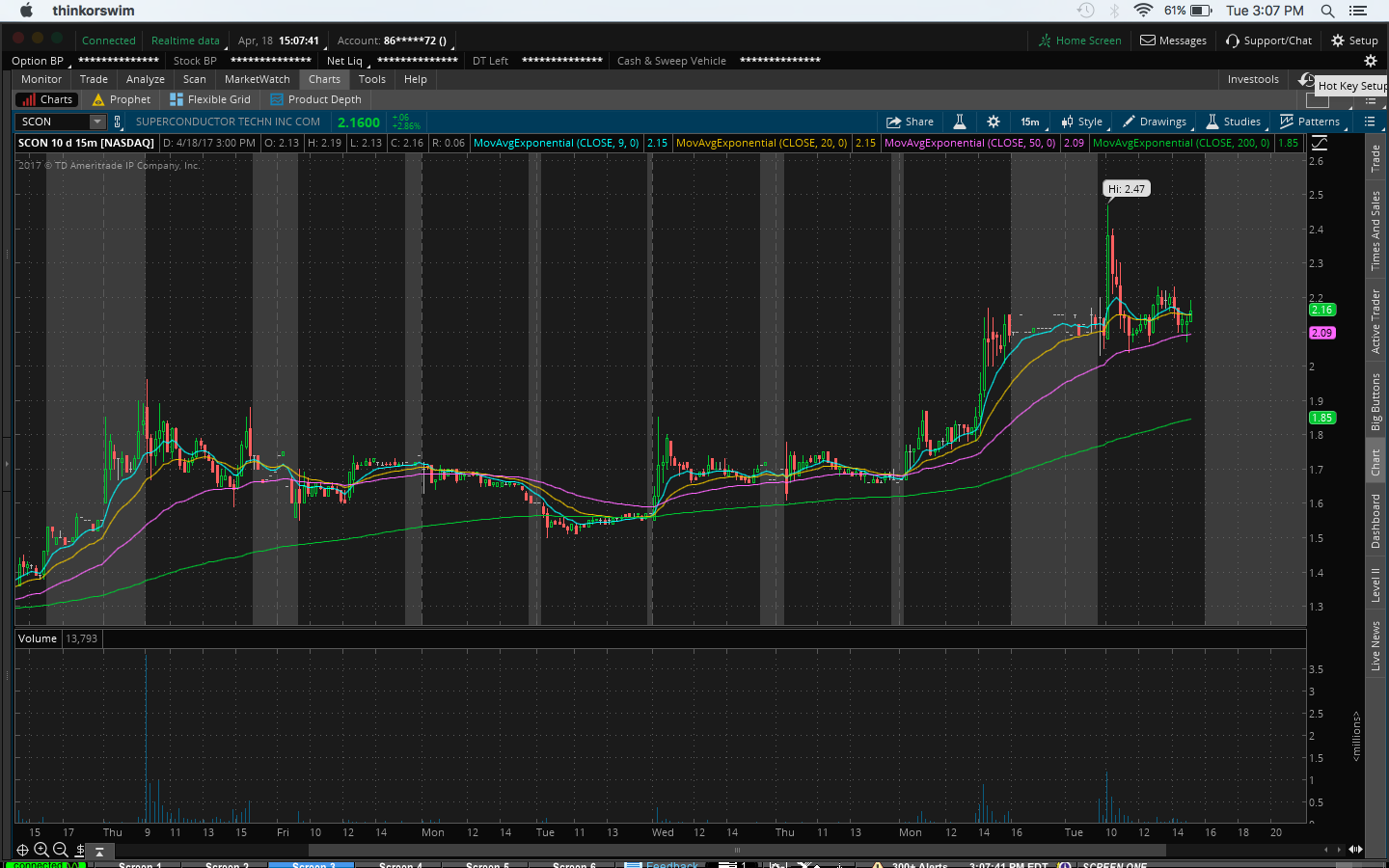
Task: Click the Home Screen link
Action: (x=1079, y=41)
